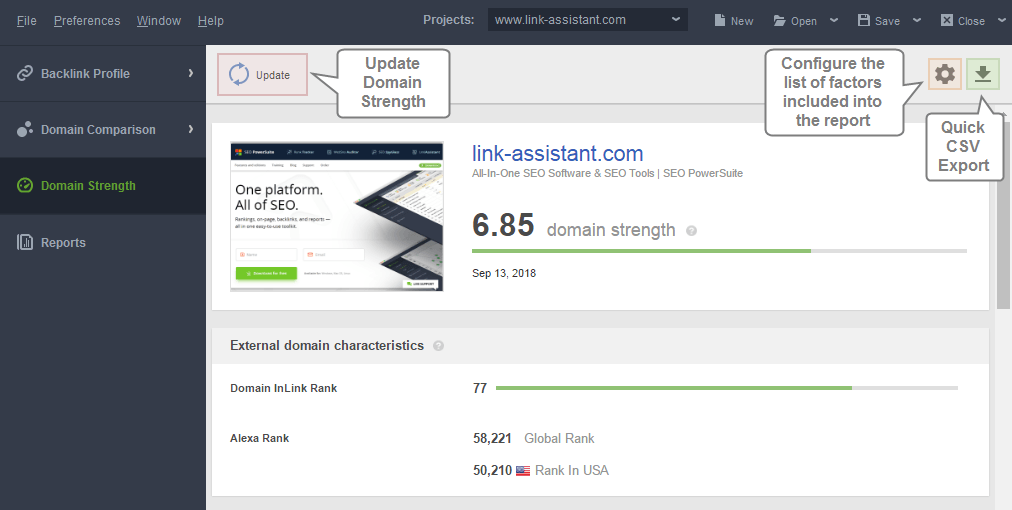Click the Domain InLink Rank value 77
The image size is (1012, 510).
coord(480,388)
